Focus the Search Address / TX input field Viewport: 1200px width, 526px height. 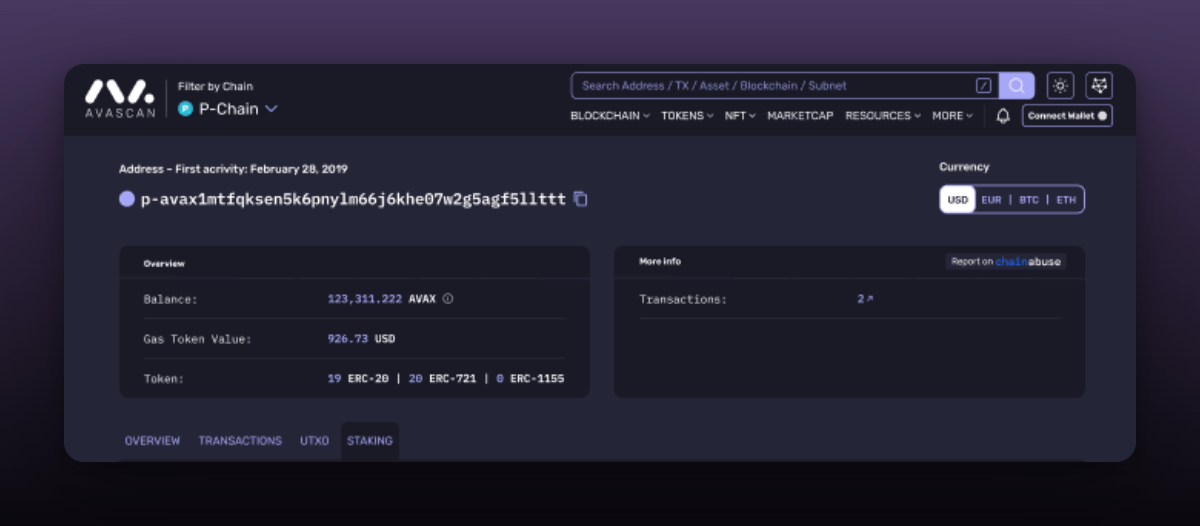(770, 86)
